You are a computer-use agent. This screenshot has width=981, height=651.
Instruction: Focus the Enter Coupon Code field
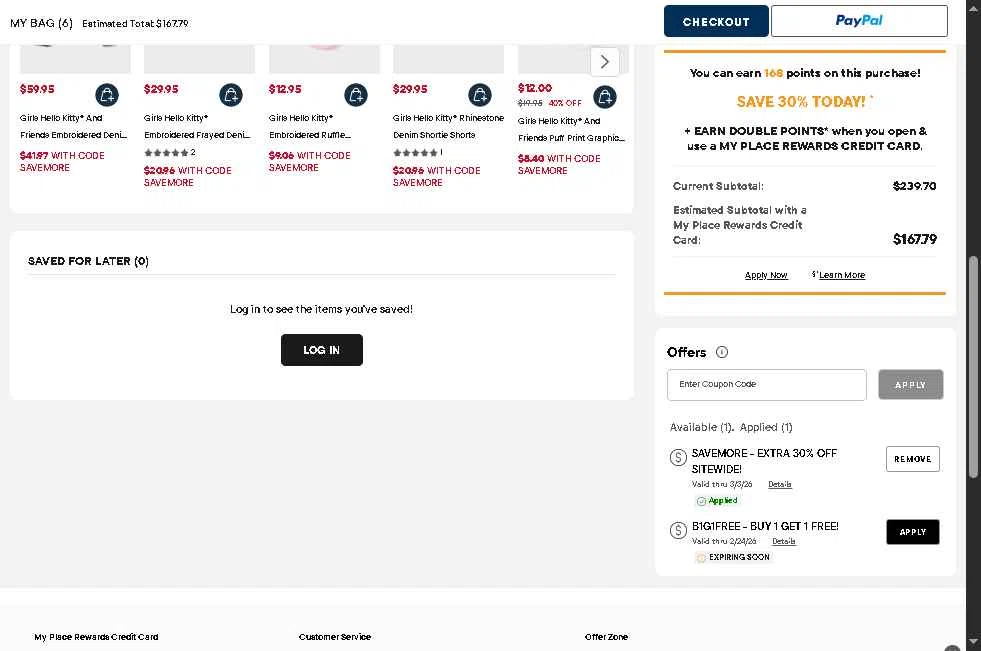pyautogui.click(x=766, y=385)
